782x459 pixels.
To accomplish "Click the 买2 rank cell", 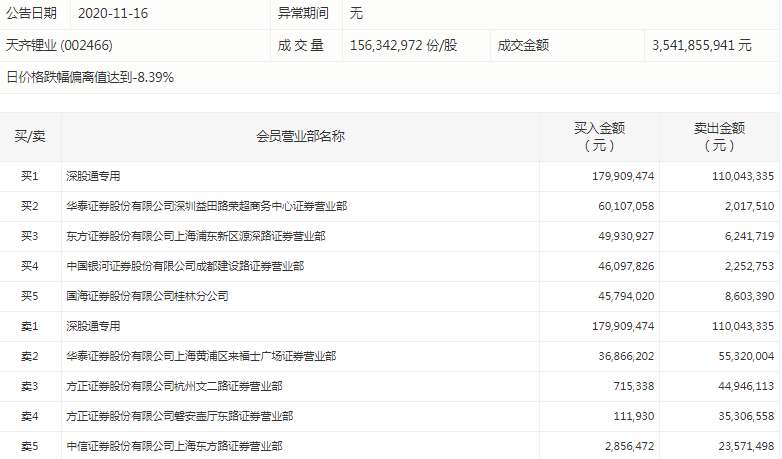I will 30,206.
